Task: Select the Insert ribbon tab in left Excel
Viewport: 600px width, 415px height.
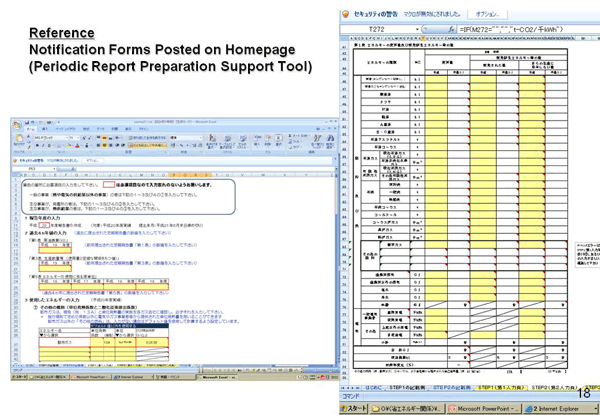Action: tap(45, 129)
